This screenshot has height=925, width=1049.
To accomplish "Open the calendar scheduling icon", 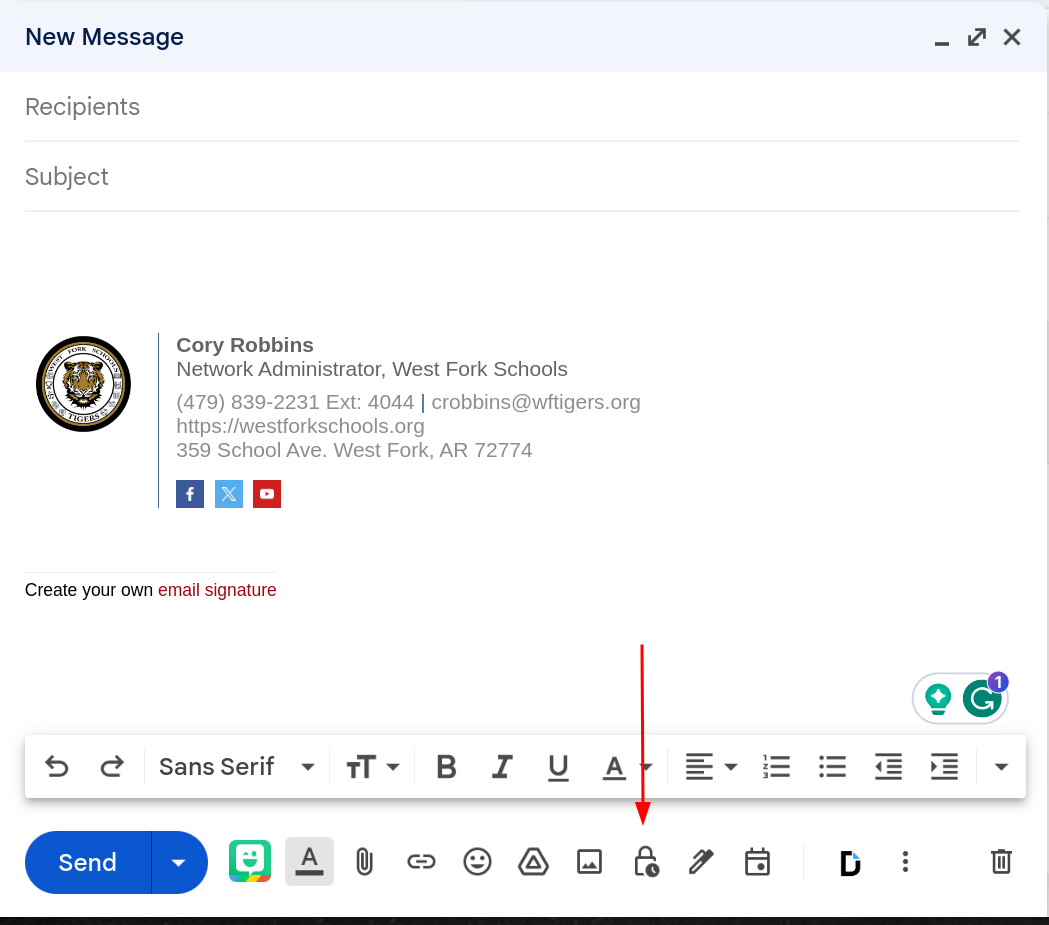I will (757, 862).
